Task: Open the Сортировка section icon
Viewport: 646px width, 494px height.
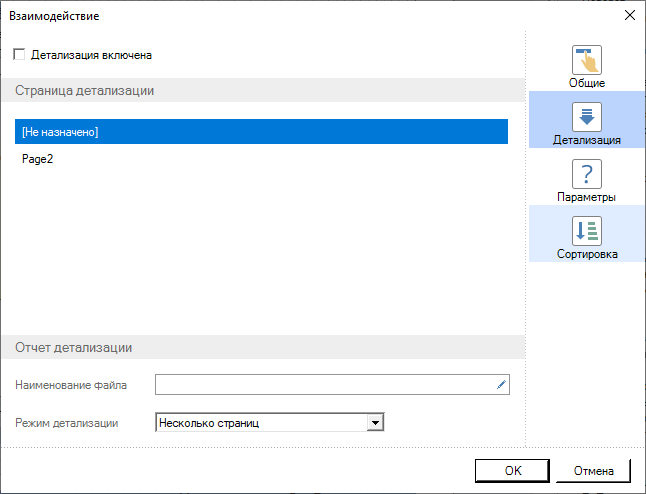Action: (x=587, y=231)
